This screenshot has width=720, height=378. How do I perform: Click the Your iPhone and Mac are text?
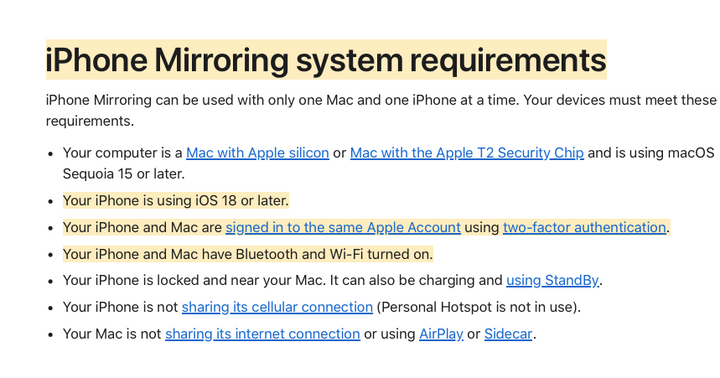tap(142, 227)
